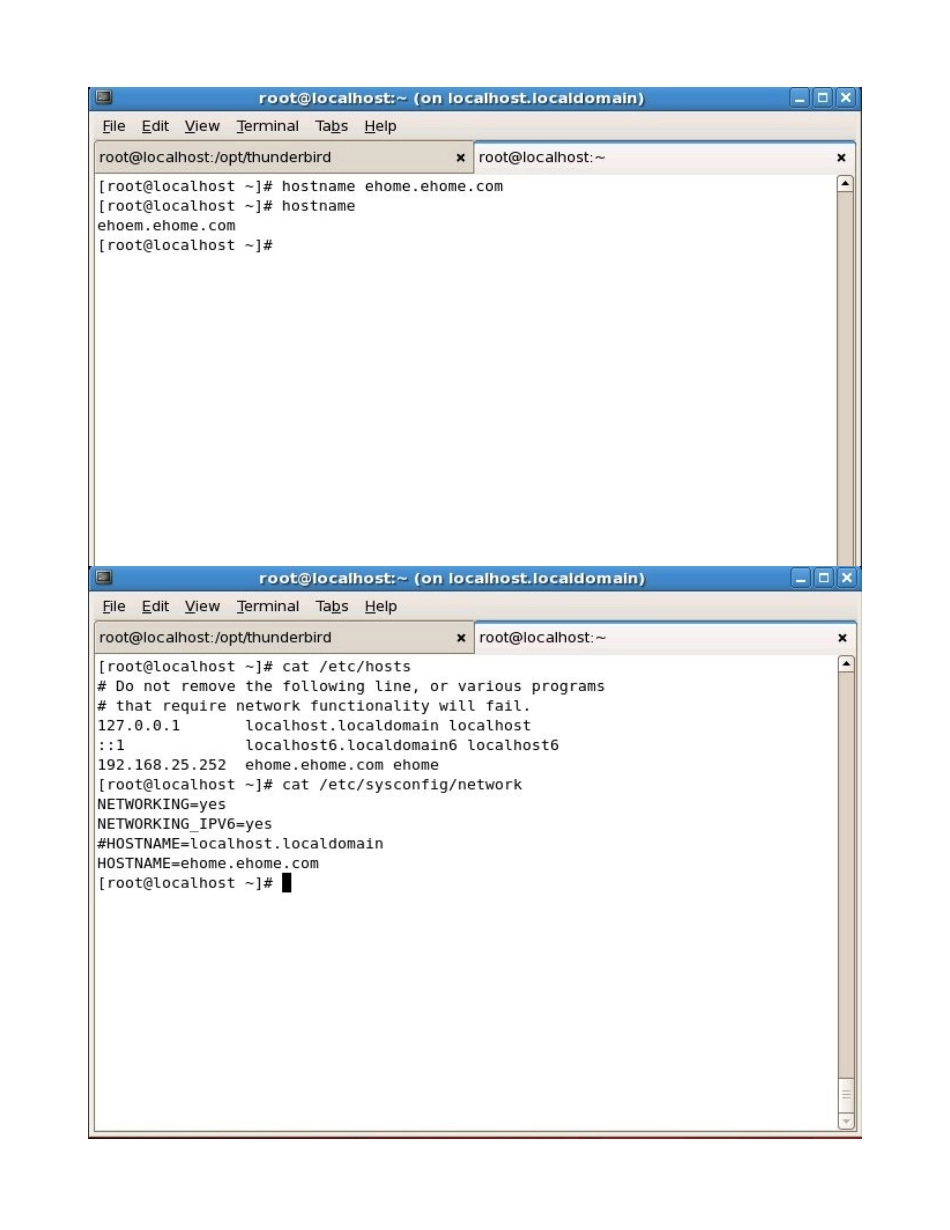950x1230 pixels.
Task: Close root@localhost:~ tab in lower window
Action: [x=841, y=638]
